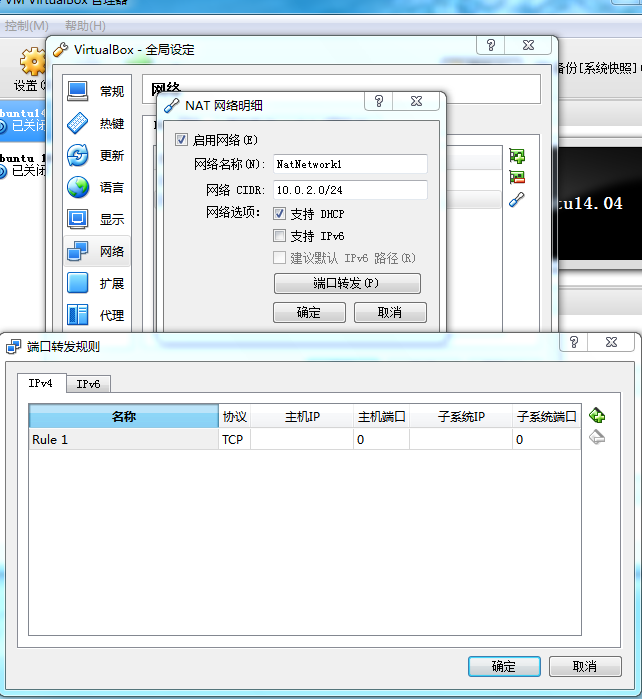This screenshot has width=642, height=699.
Task: Confirm NAT network details with 确定
Action: [309, 312]
